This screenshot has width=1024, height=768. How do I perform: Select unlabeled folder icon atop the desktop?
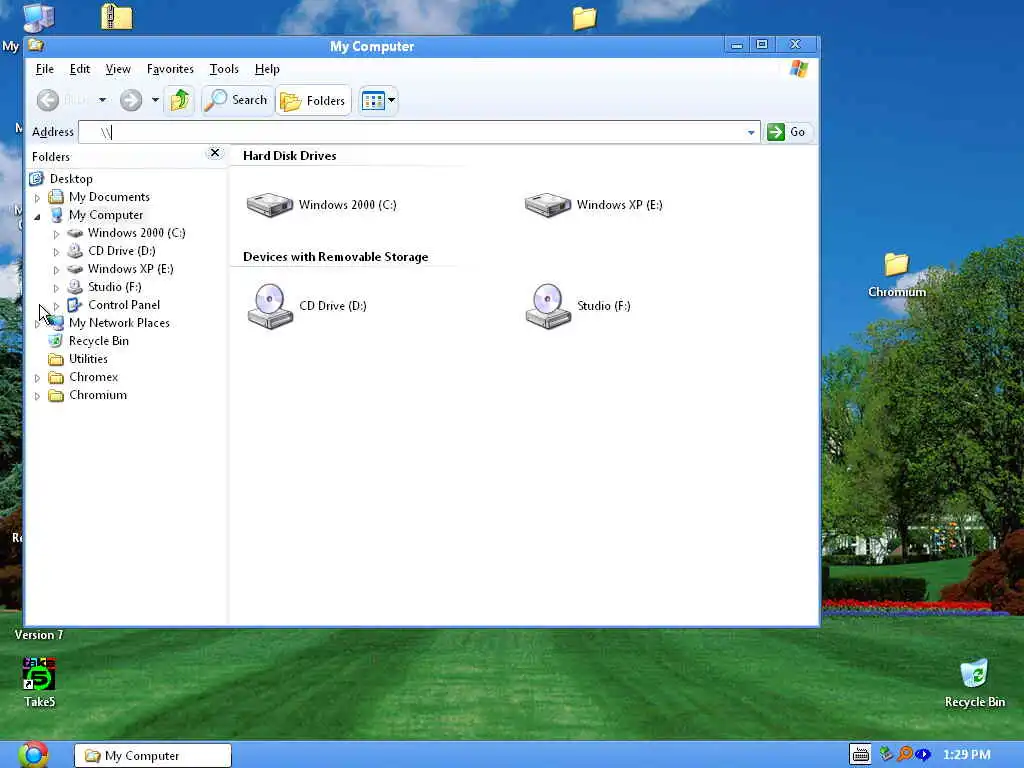point(584,18)
